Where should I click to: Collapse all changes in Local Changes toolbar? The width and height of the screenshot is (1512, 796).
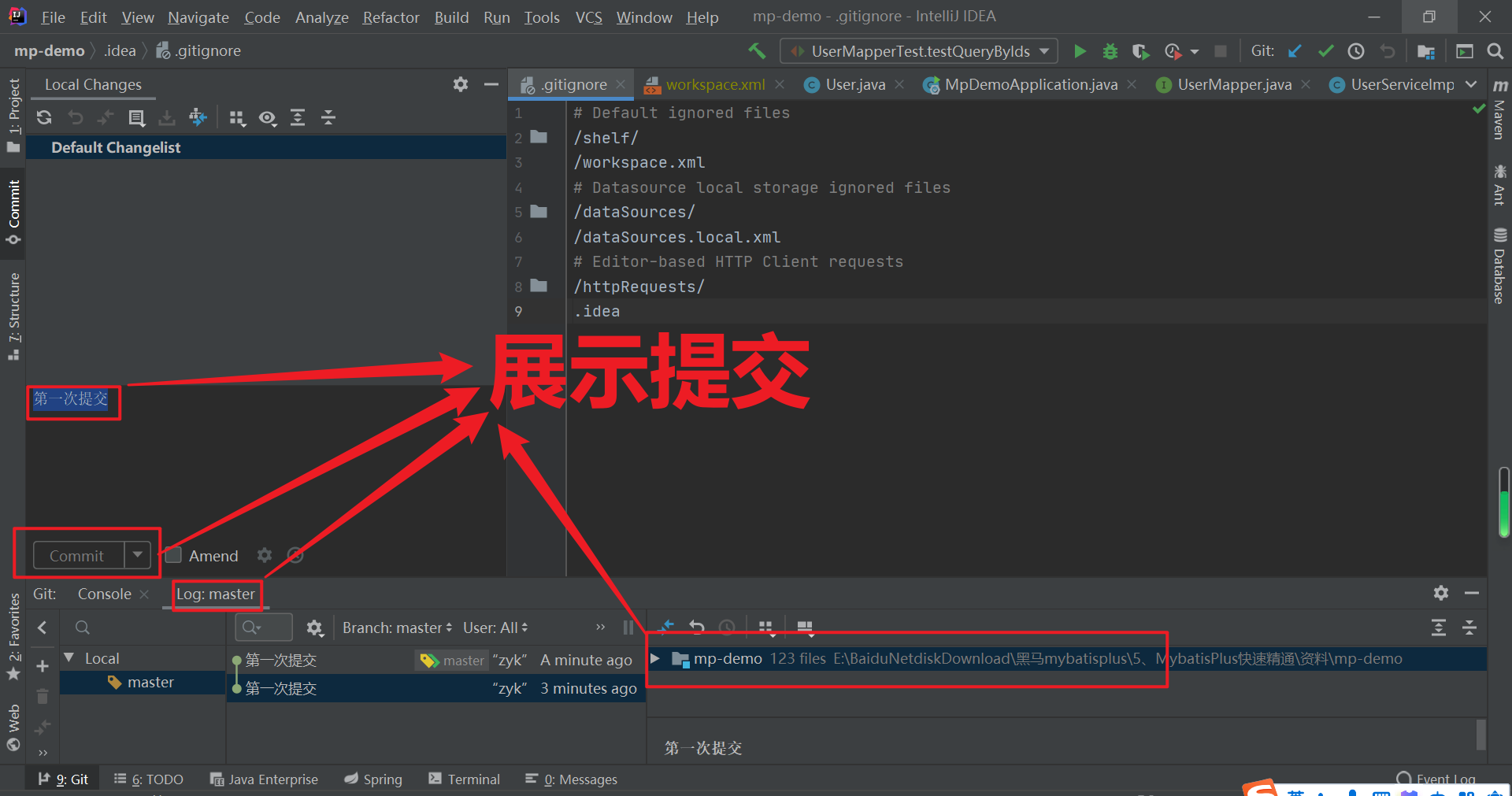coord(328,118)
